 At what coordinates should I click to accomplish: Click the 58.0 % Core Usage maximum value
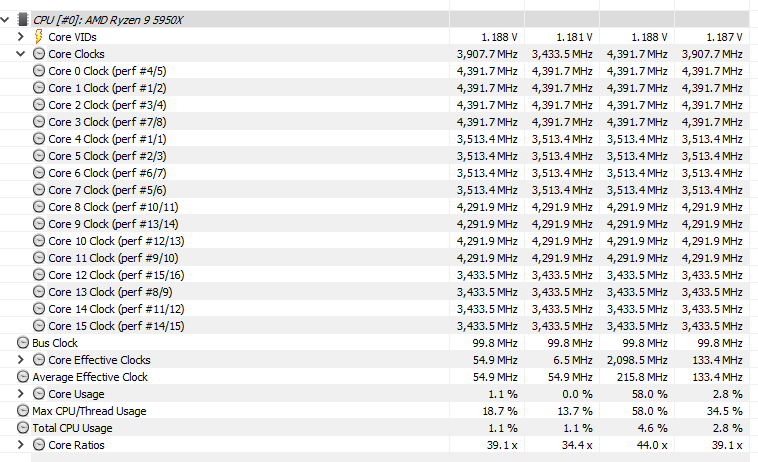(x=647, y=394)
